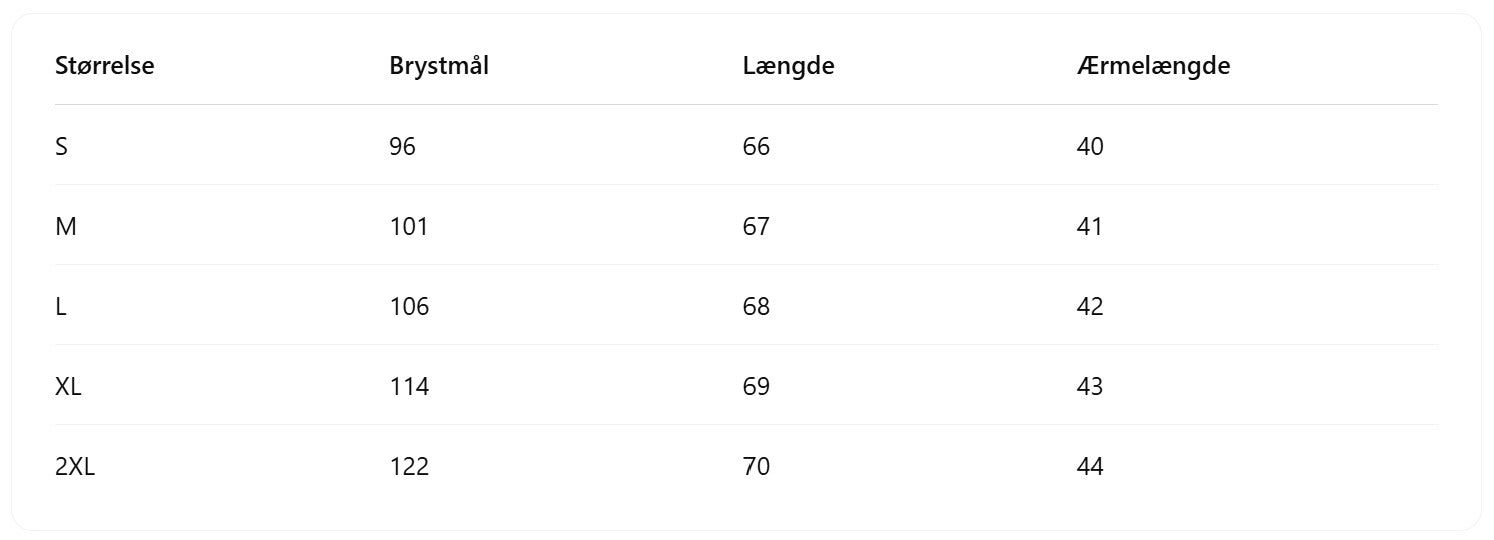This screenshot has height=540, width=1494.
Task: Click chest value 106 in L row
Action: (410, 307)
